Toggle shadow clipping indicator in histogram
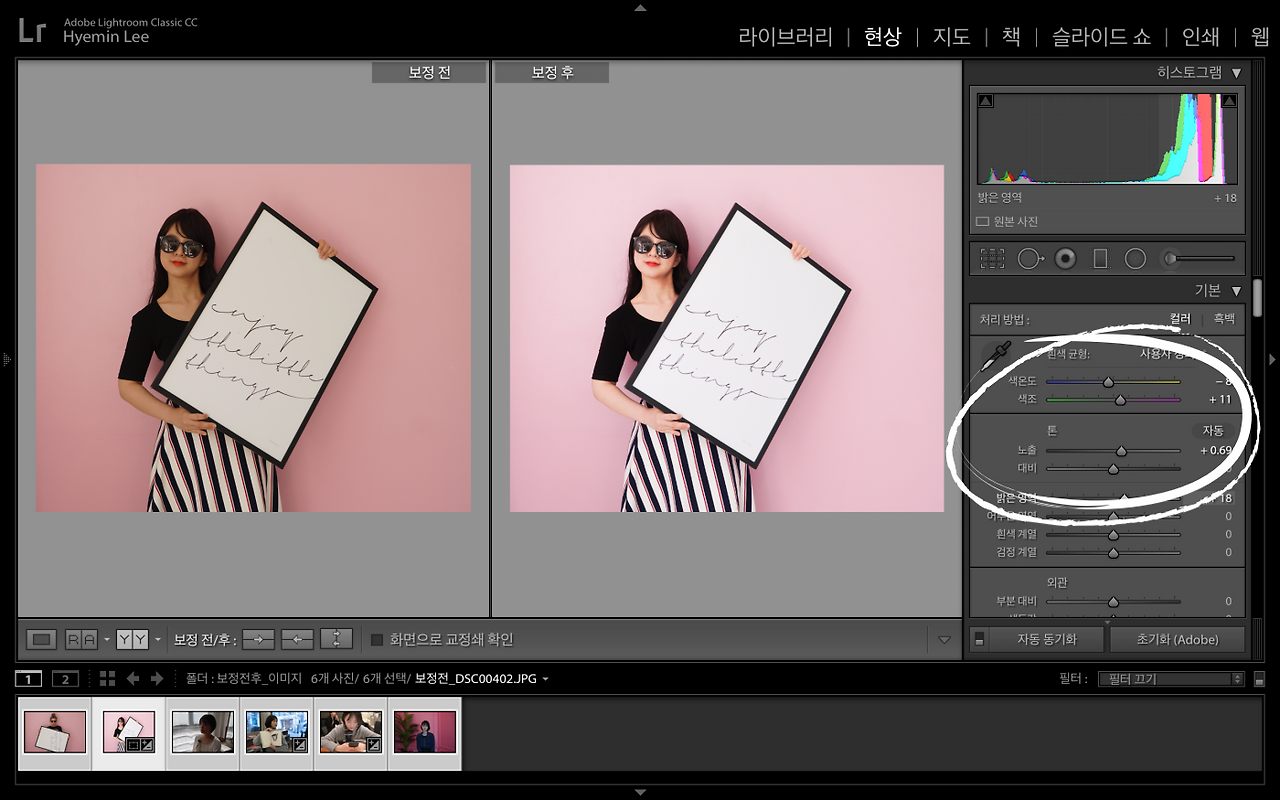 coord(986,100)
